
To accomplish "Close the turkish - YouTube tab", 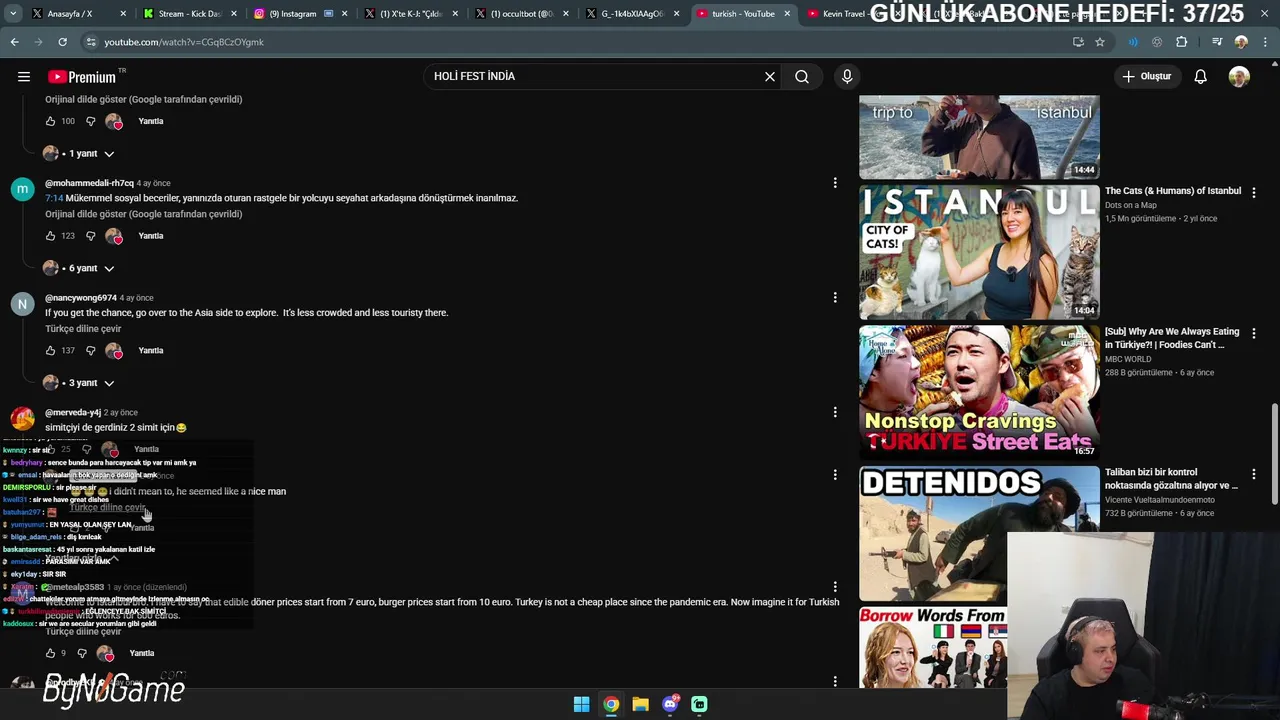I will pyautogui.click(x=787, y=14).
